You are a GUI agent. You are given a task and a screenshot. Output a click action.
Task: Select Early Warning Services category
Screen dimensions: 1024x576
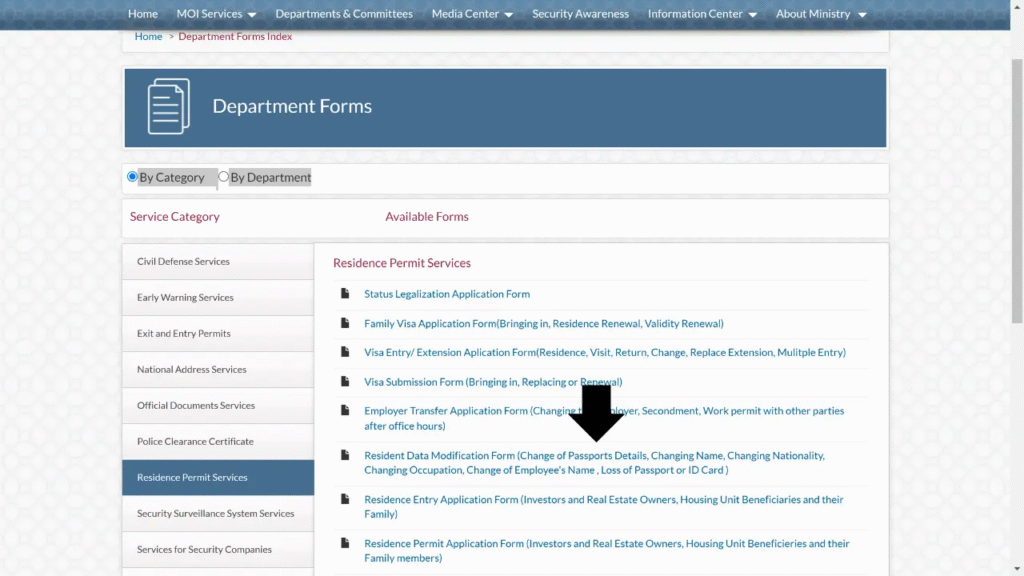coord(217,297)
